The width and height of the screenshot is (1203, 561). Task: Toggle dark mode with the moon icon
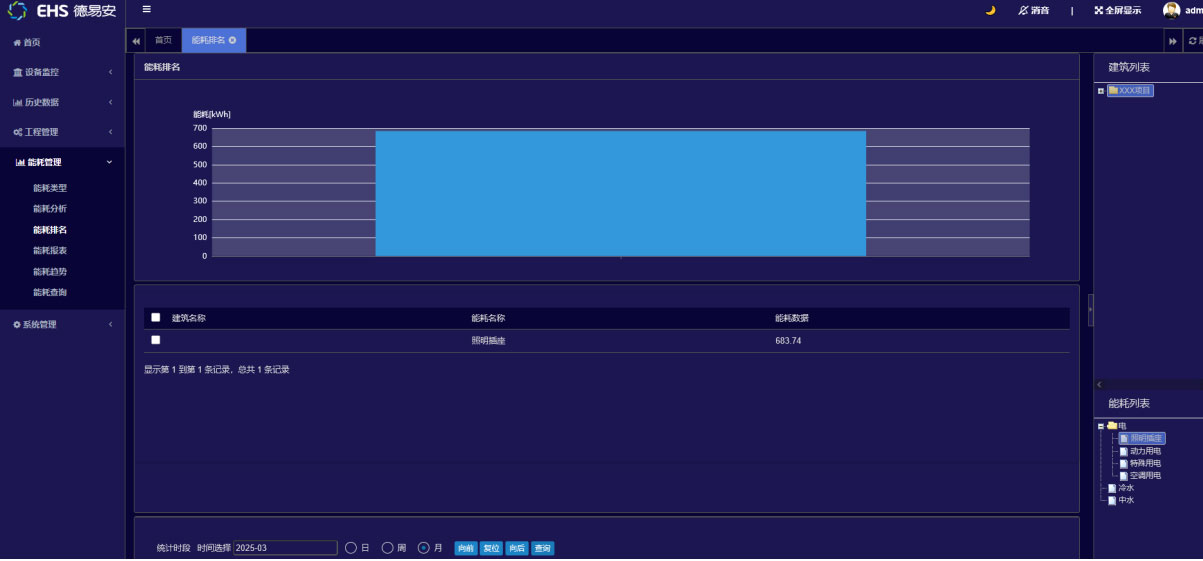(990, 10)
